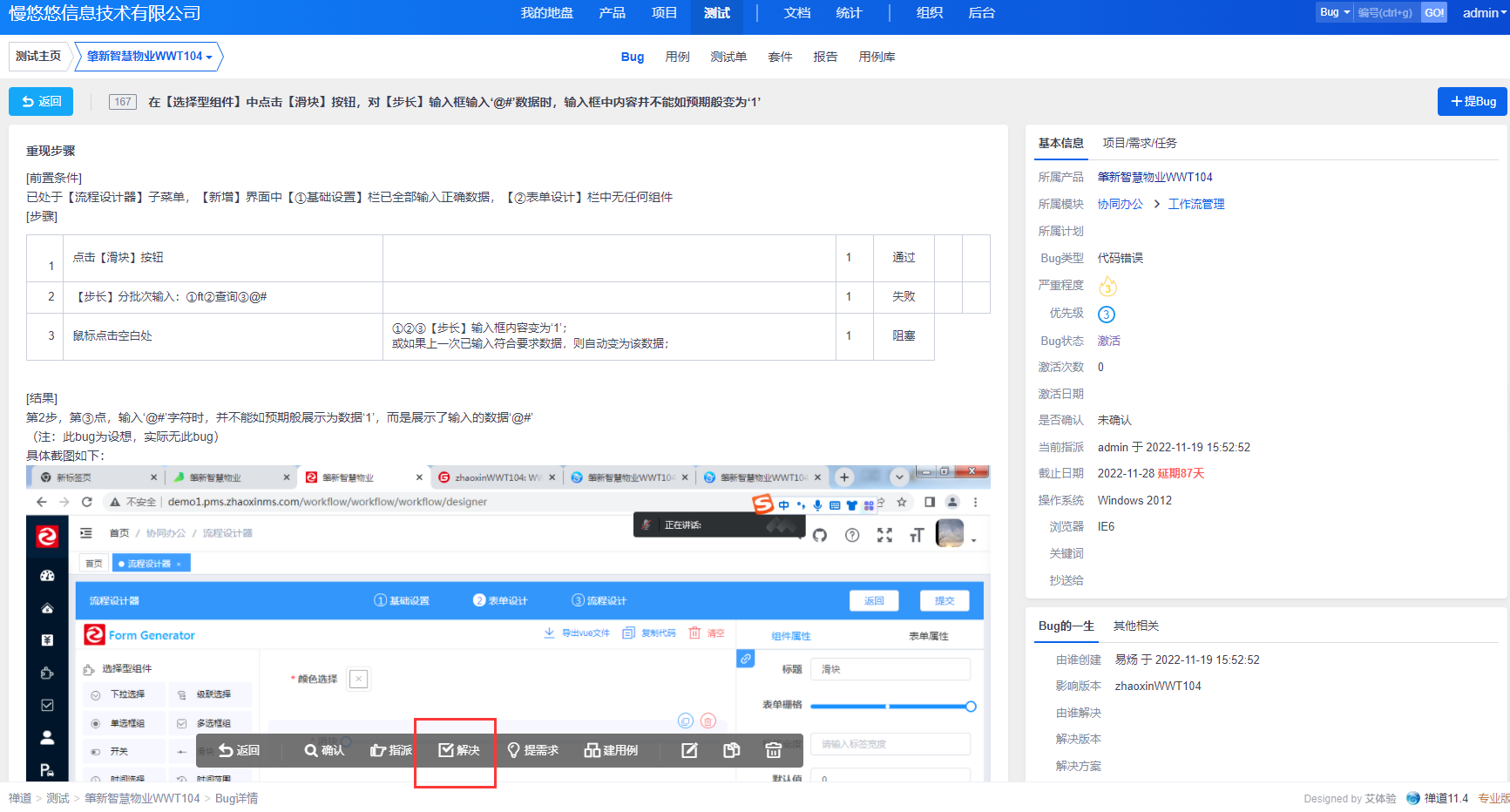Expand the admin user menu
Image resolution: width=1510 pixels, height=812 pixels.
(x=1484, y=13)
